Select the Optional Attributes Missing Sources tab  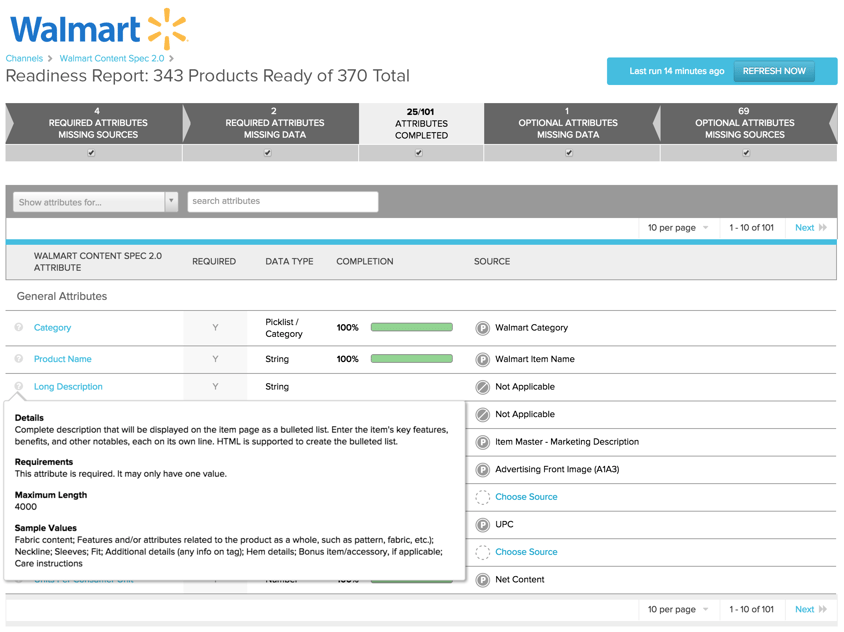pos(743,123)
